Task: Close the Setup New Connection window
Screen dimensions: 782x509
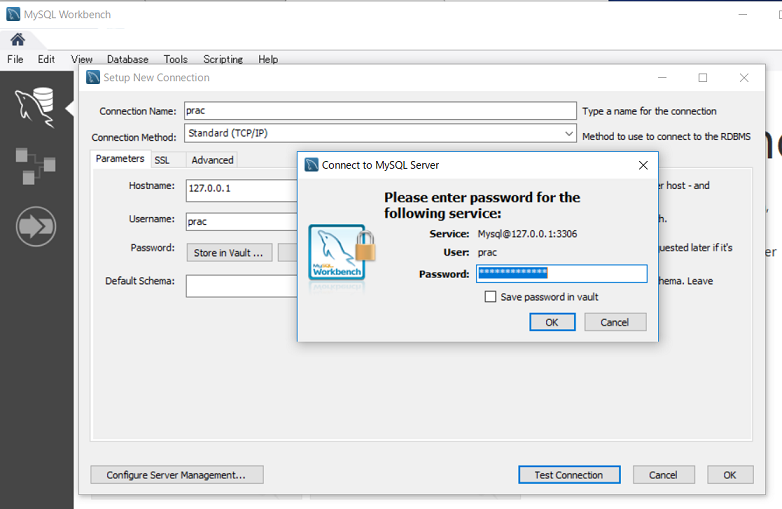Action: 744,78
